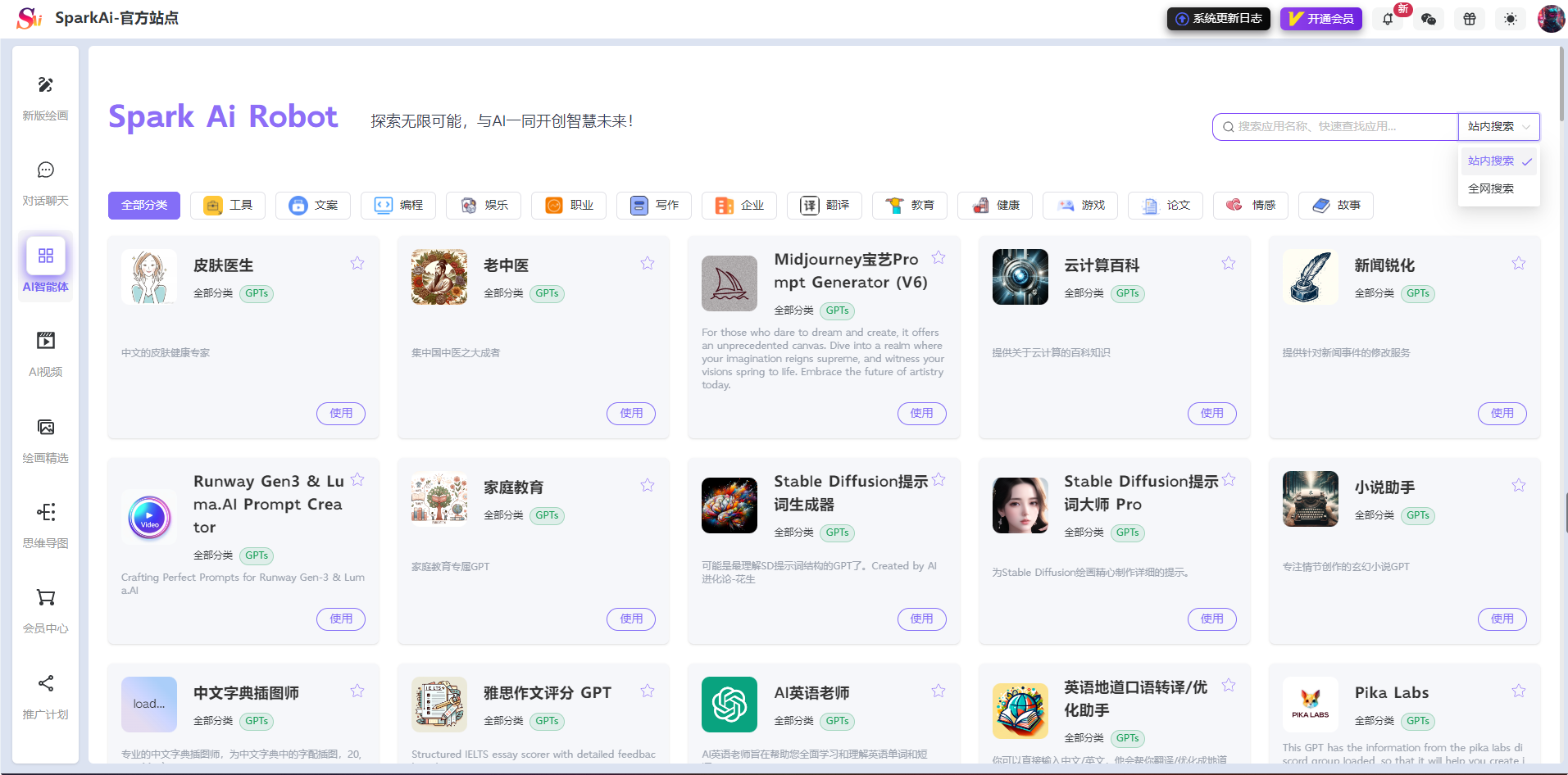The width and height of the screenshot is (1568, 775).
Task: Filter by 健康 category
Action: pos(995,206)
